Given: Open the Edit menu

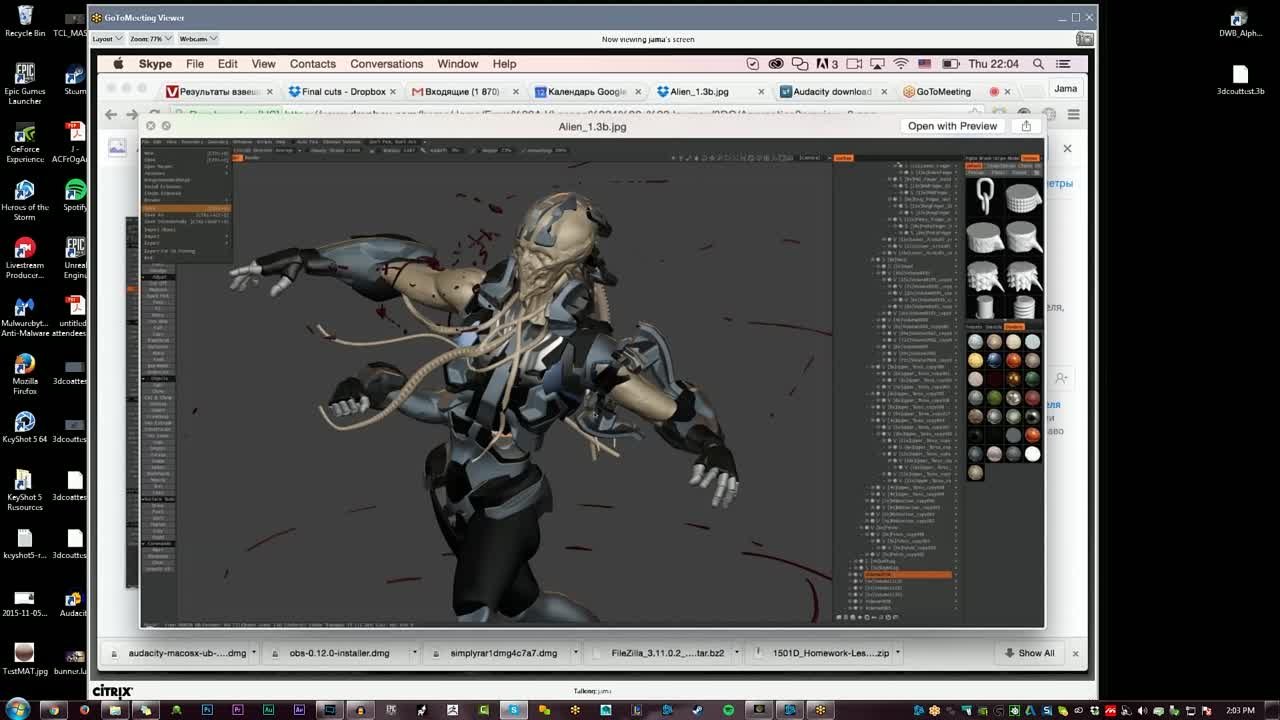Looking at the screenshot, I should pos(228,64).
